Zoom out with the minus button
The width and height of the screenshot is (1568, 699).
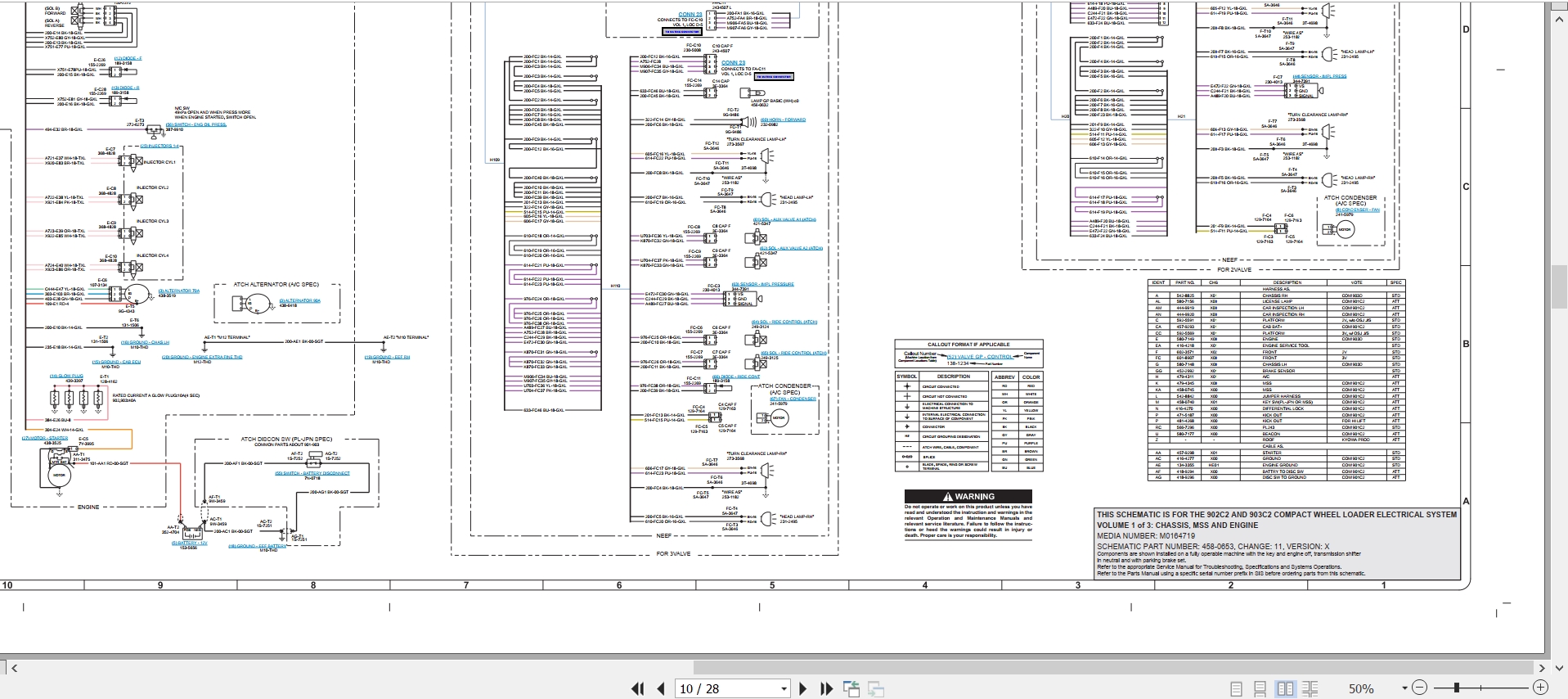click(1419, 688)
